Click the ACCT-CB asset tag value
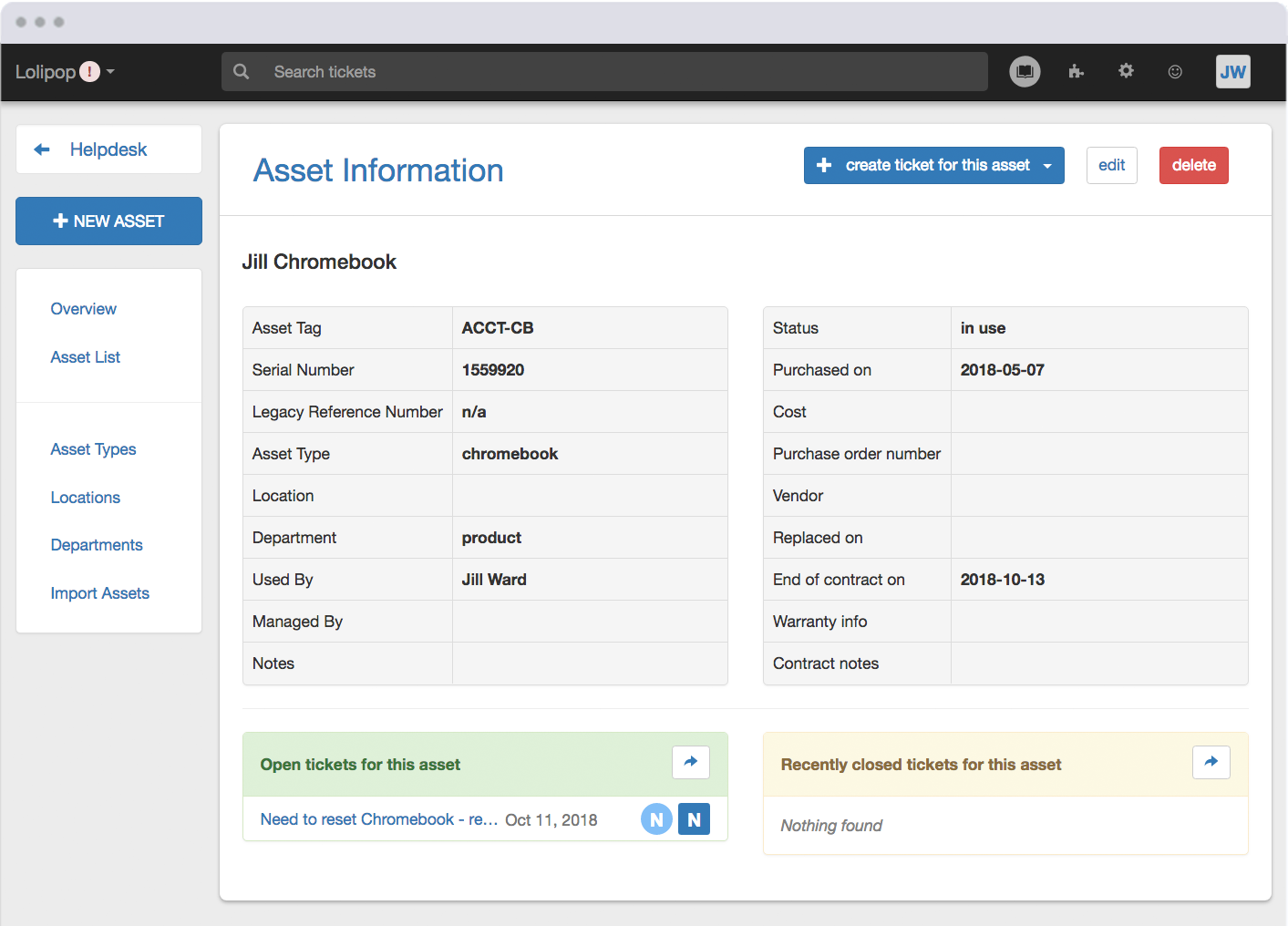This screenshot has height=926, width=1288. 498,328
